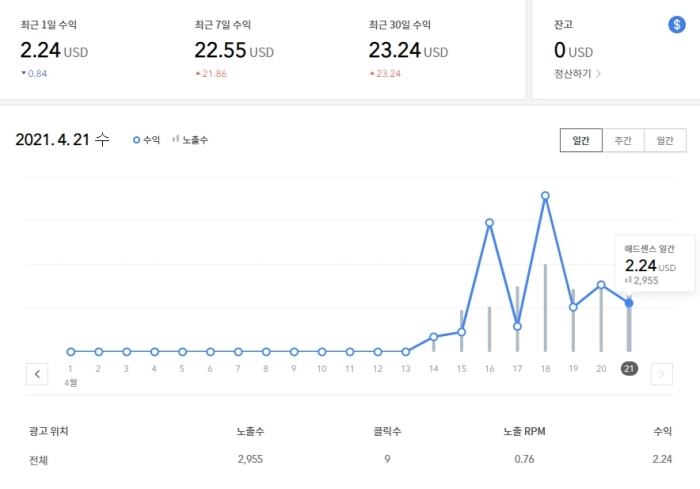Image resolution: width=700 pixels, height=489 pixels.
Task: Click the 잔고 0 USD balance value
Action: (x=573, y=50)
